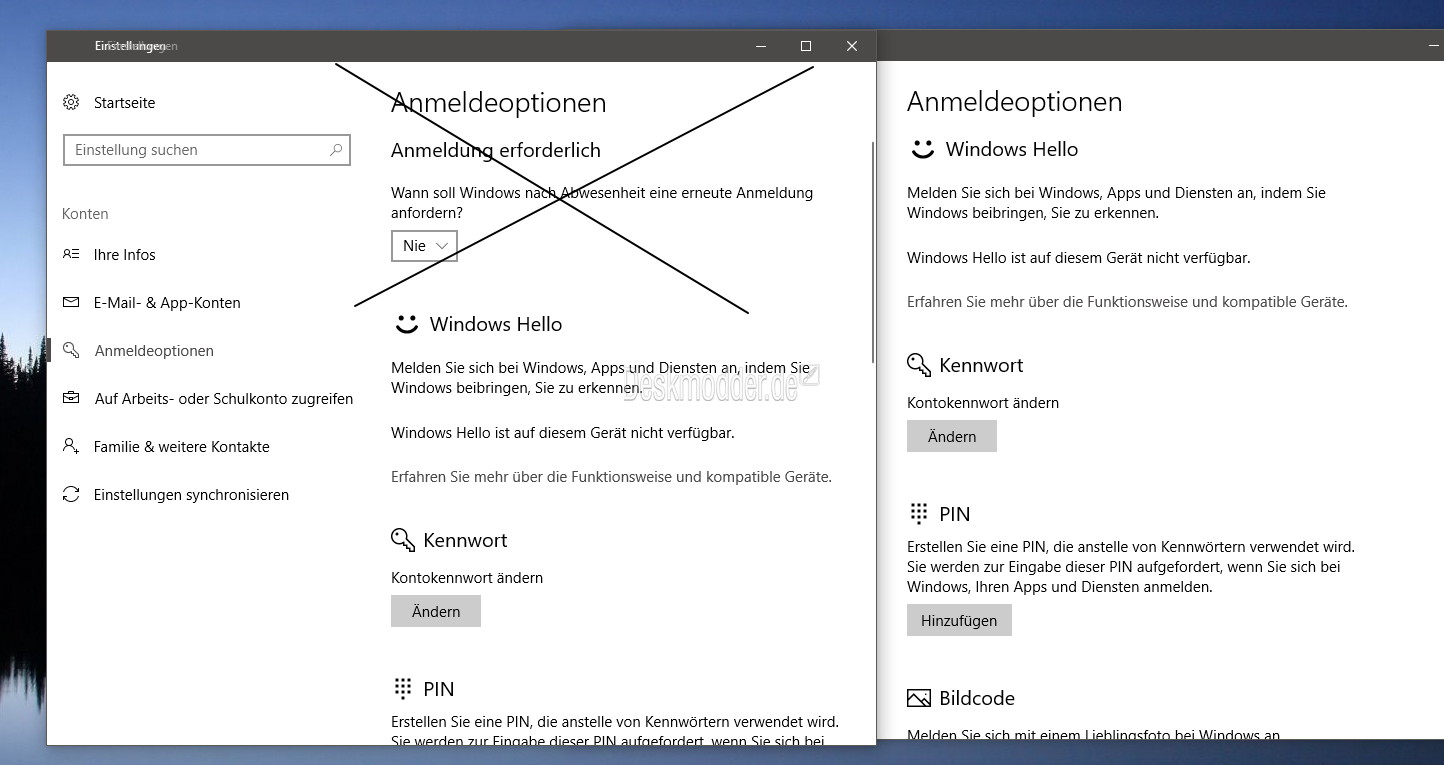Click Bildcode heading in right window
1444x765 pixels.
(977, 698)
